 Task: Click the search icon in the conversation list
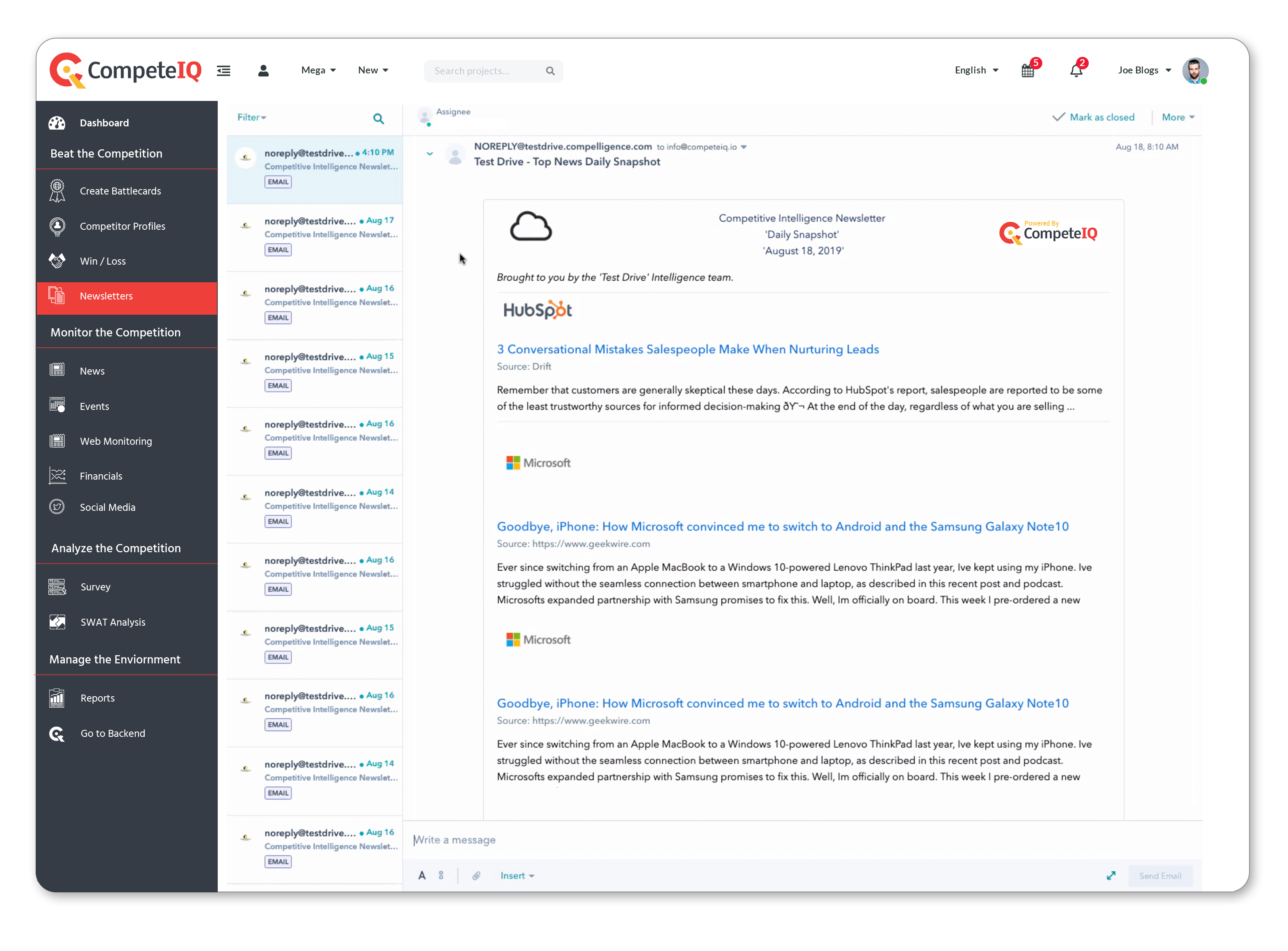(378, 119)
